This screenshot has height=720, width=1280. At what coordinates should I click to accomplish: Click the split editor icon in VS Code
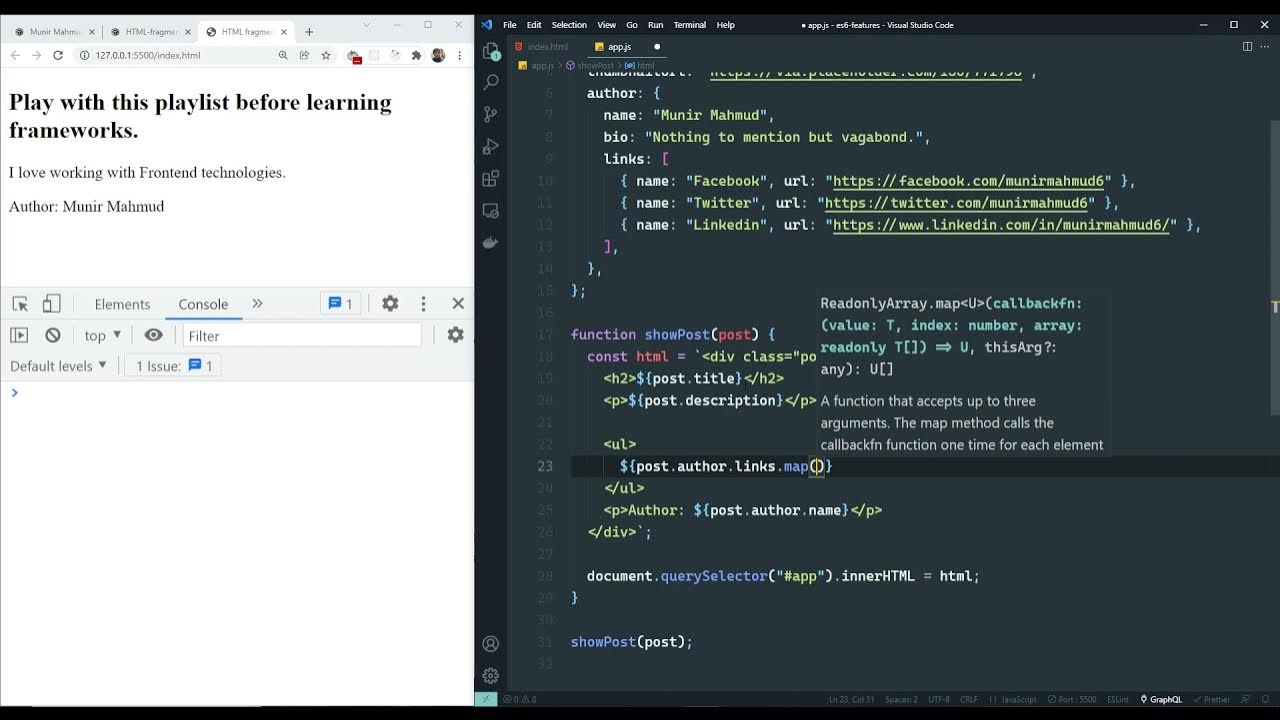tap(1247, 46)
